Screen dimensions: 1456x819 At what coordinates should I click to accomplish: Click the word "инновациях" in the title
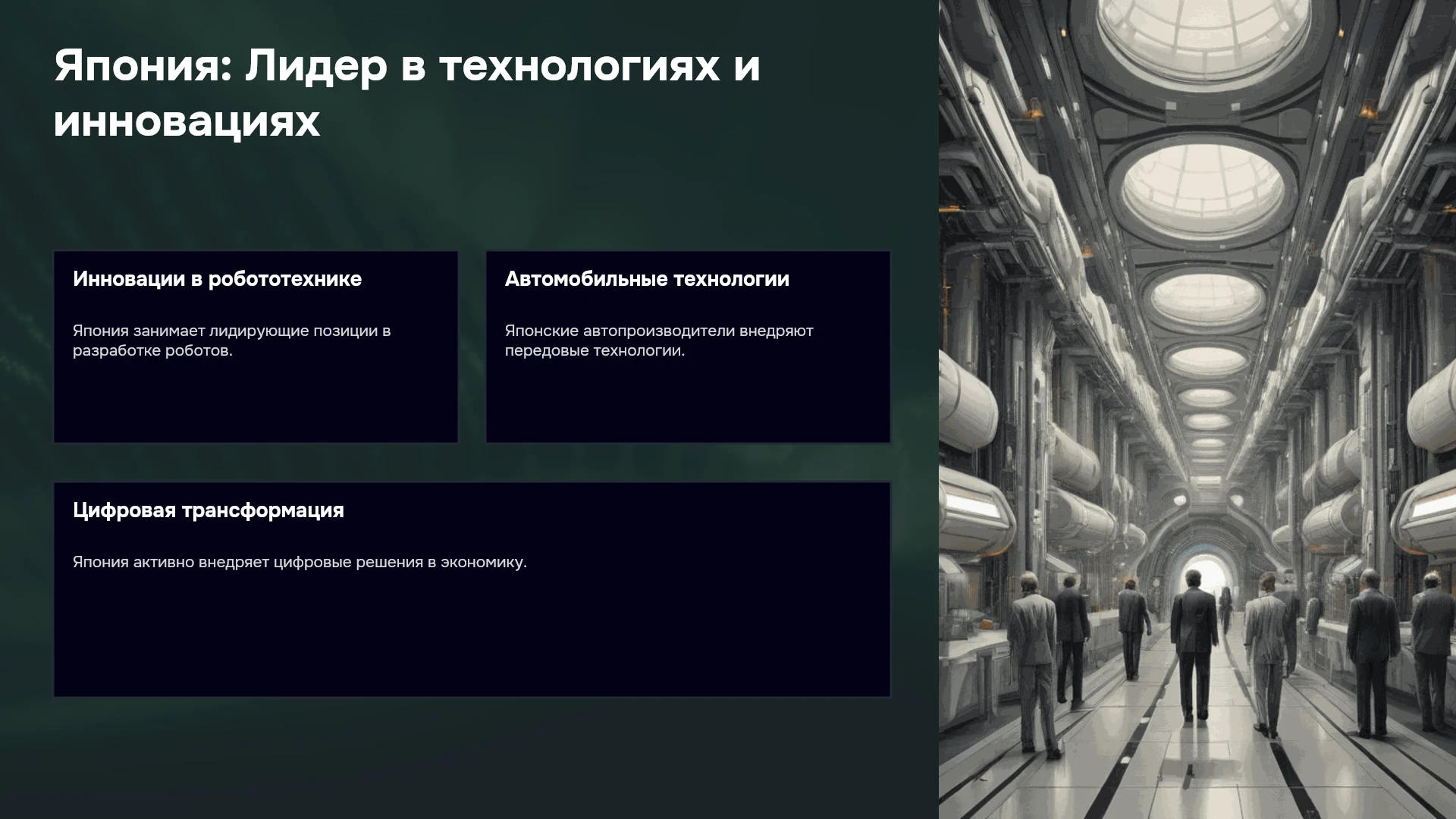click(x=187, y=121)
